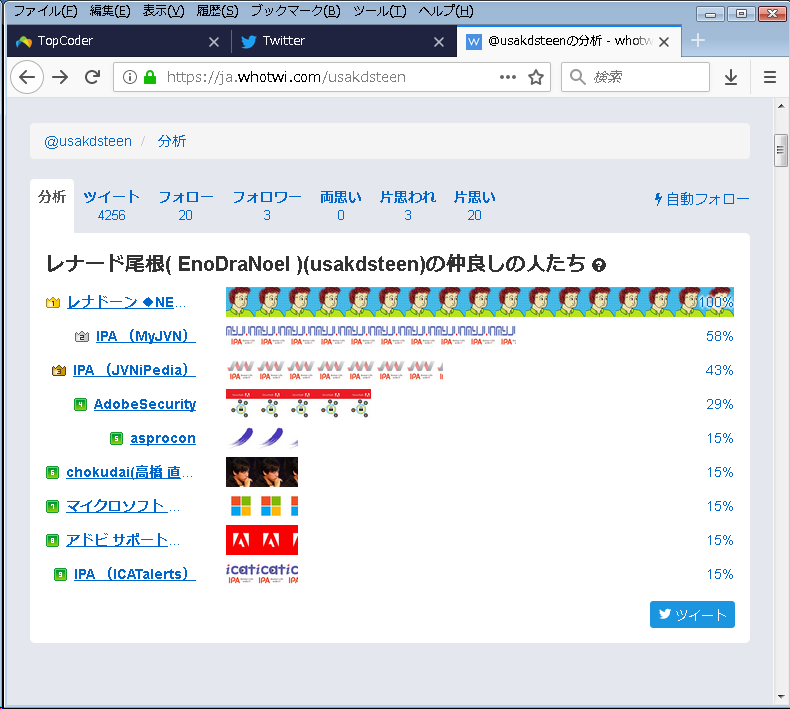The height and width of the screenshot is (709, 790).
Task: Reload the current page
Action: (92, 77)
